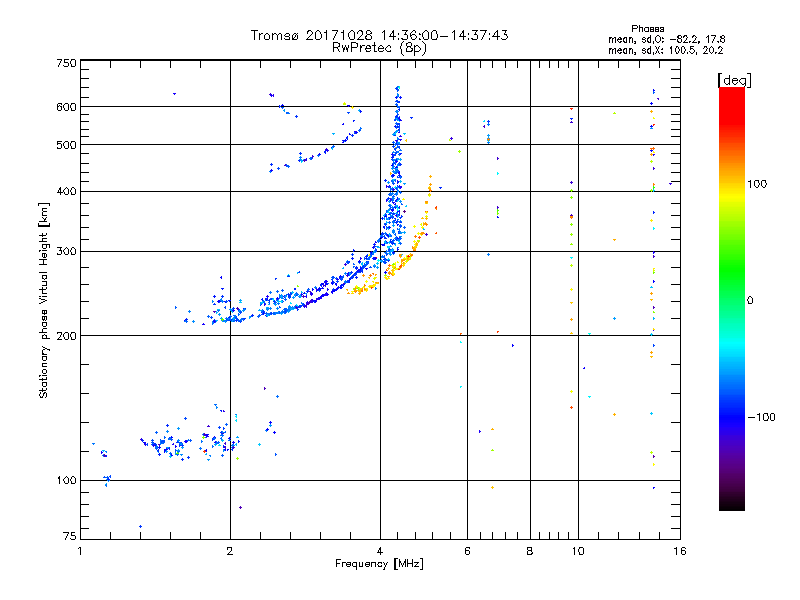Click the x-axis tick label '8'
This screenshot has width=800, height=600.
click(530, 551)
